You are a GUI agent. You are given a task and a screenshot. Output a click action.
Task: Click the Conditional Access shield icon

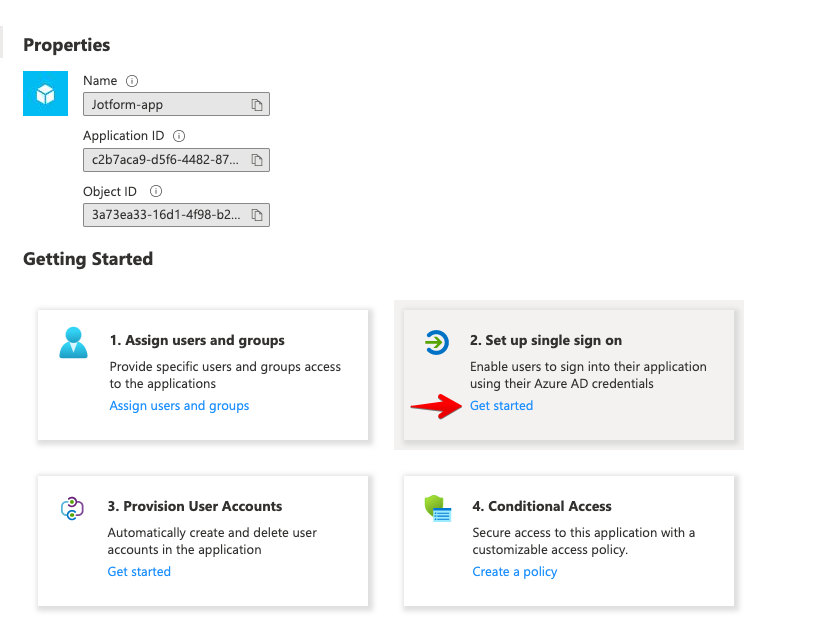coord(438,508)
